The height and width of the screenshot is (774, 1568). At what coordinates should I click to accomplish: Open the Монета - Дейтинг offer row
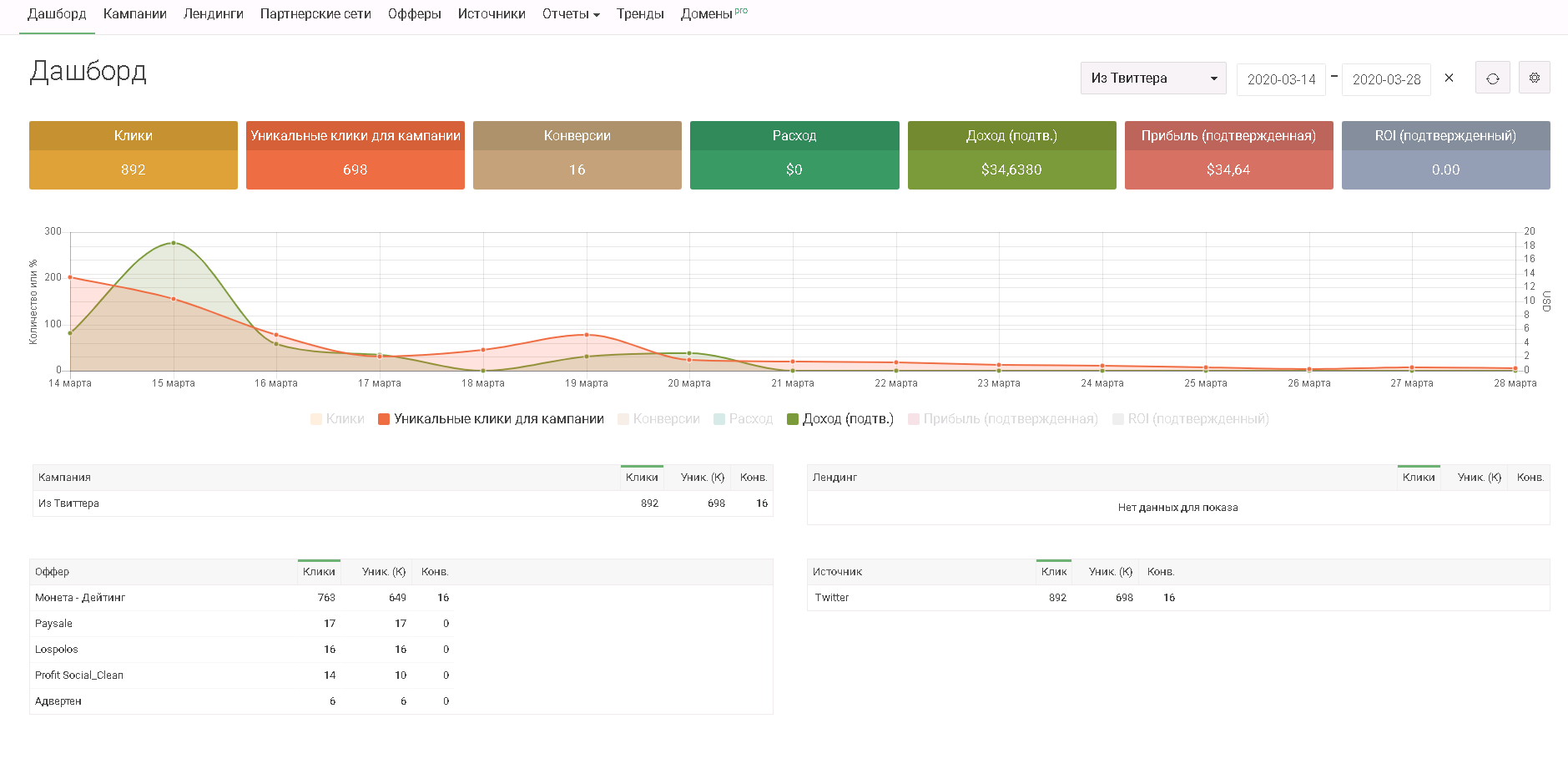80,598
